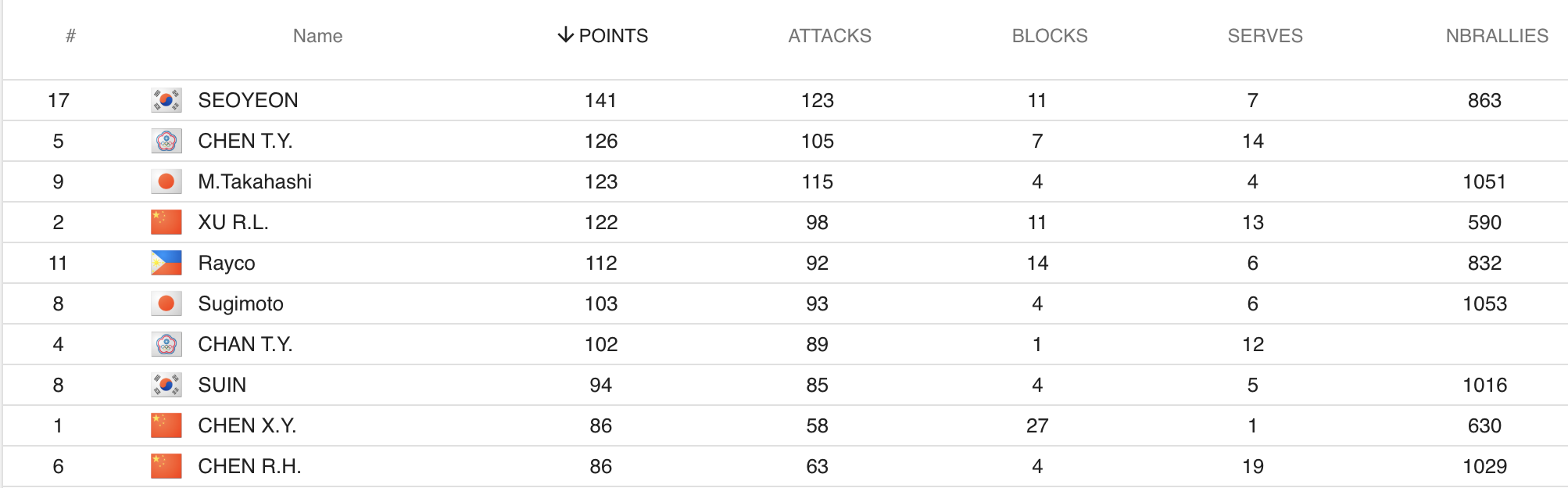Click Chinese Taipei flag beside CHEN T.Y.
The width and height of the screenshot is (1568, 488).
tap(166, 141)
